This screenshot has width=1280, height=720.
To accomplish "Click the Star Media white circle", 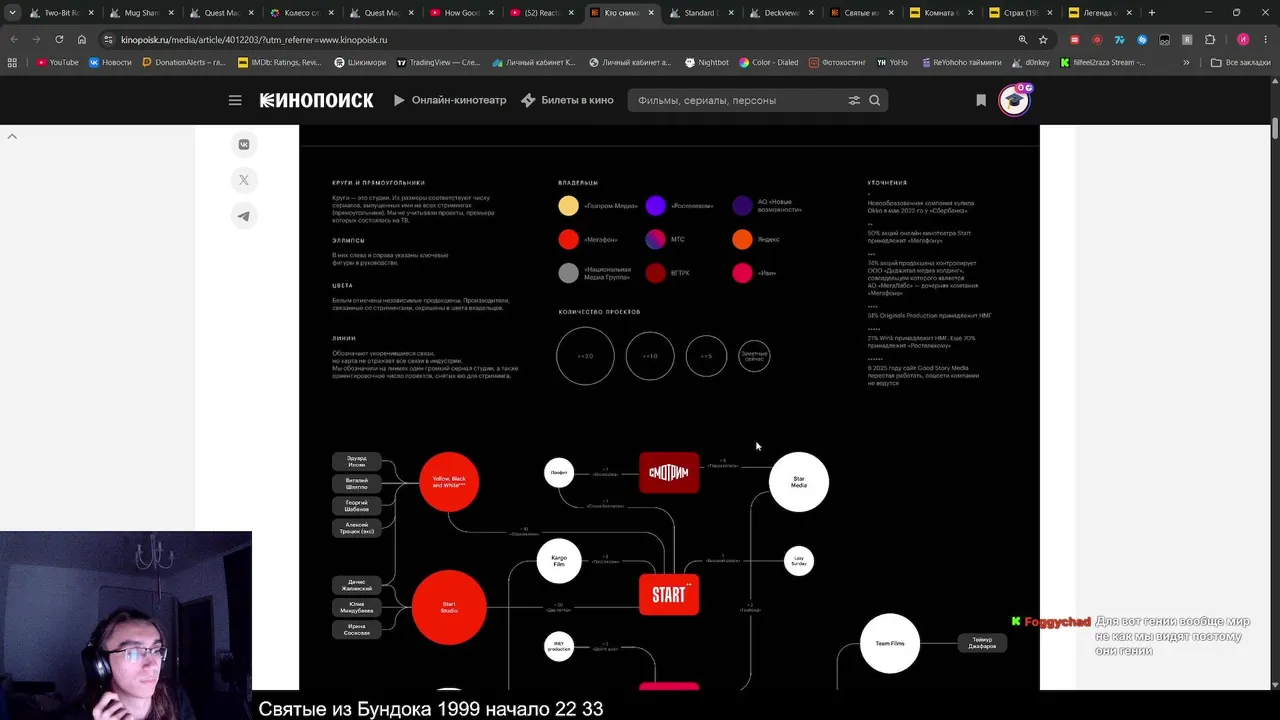I will (x=799, y=482).
